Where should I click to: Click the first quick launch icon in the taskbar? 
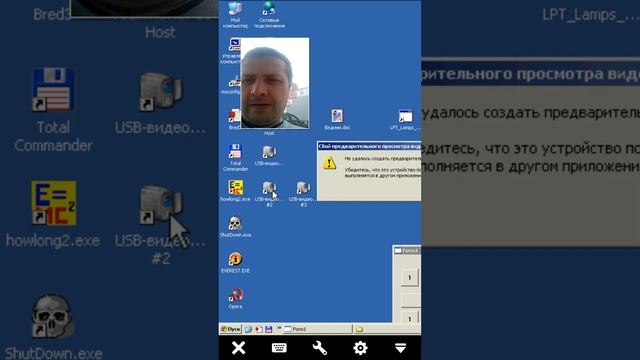click(248, 329)
